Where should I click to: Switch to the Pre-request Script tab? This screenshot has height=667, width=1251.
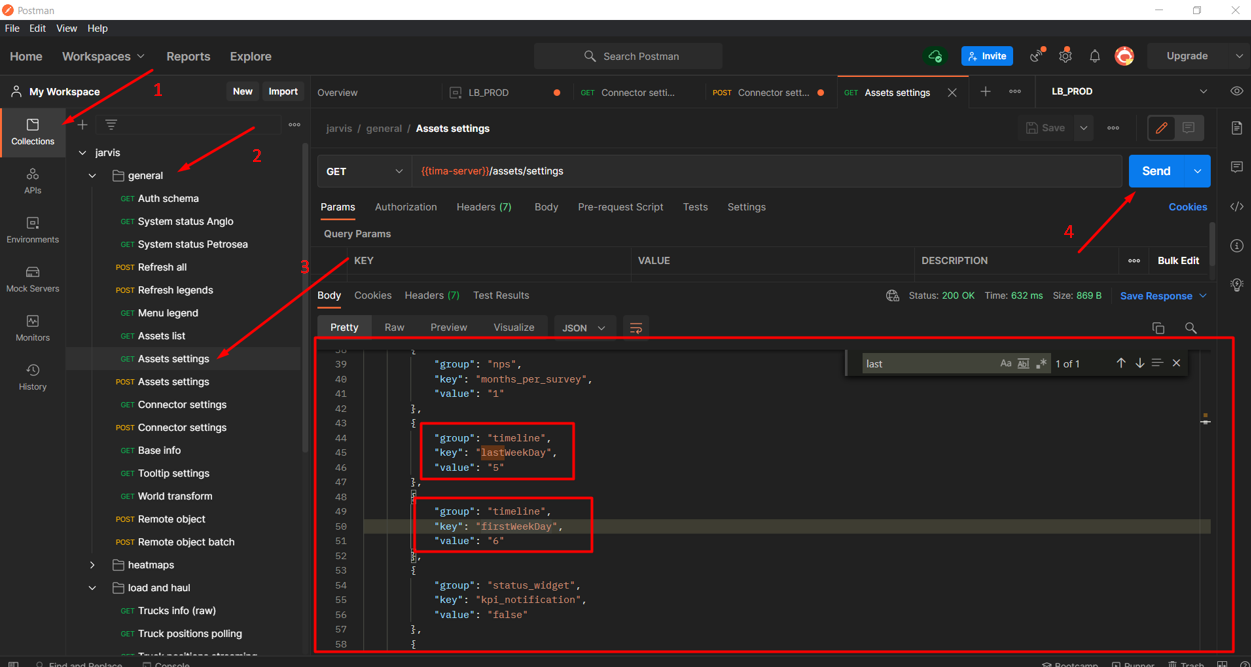click(620, 207)
